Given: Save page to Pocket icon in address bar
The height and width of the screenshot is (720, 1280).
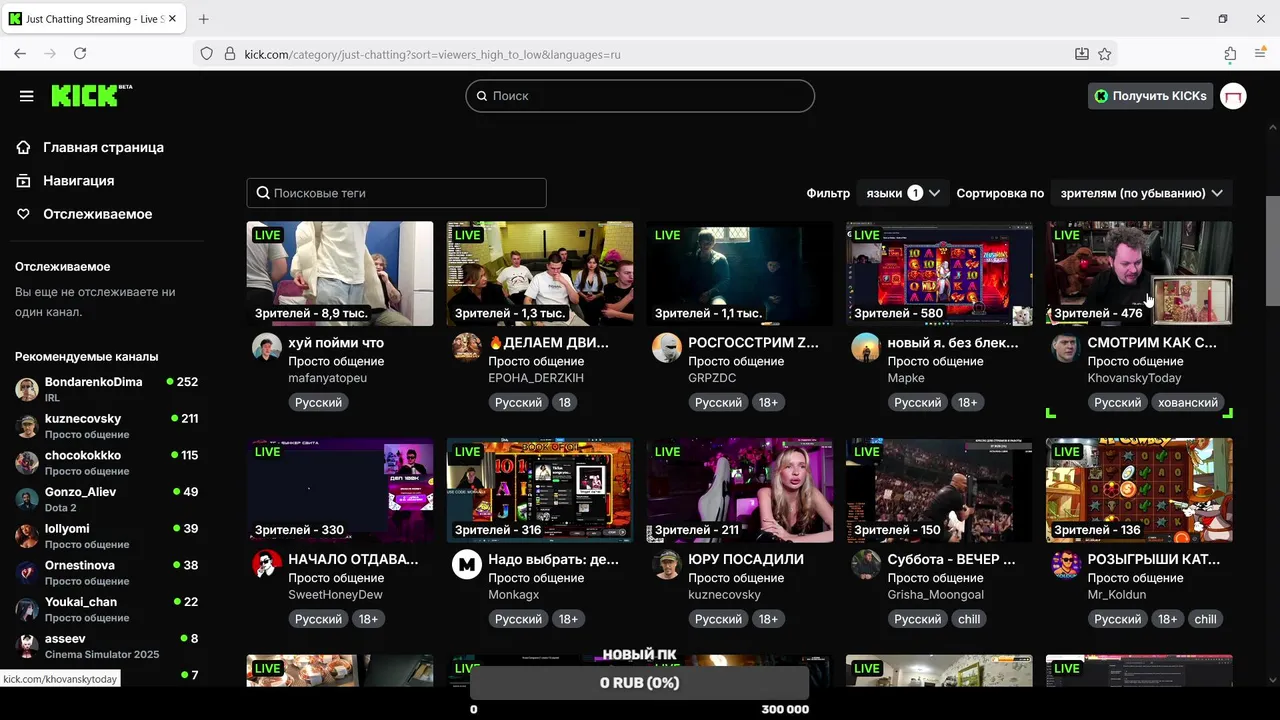Looking at the screenshot, I should click(x=1081, y=54).
